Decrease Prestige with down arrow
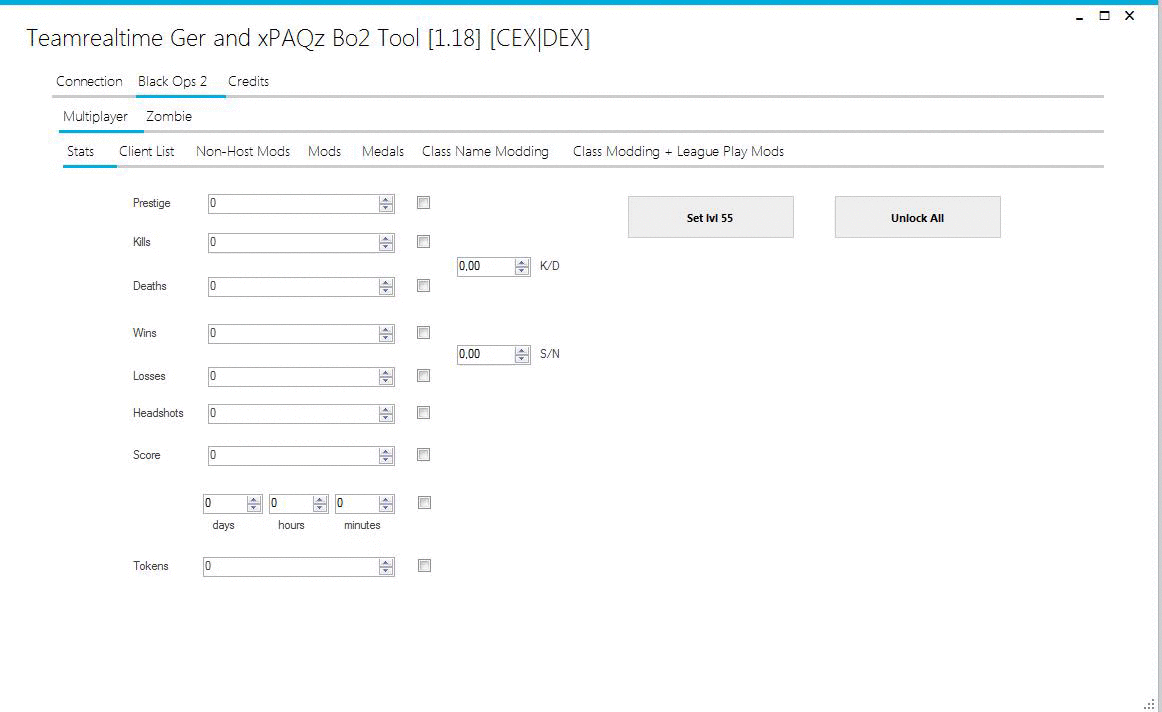The width and height of the screenshot is (1162, 712). coord(385,208)
